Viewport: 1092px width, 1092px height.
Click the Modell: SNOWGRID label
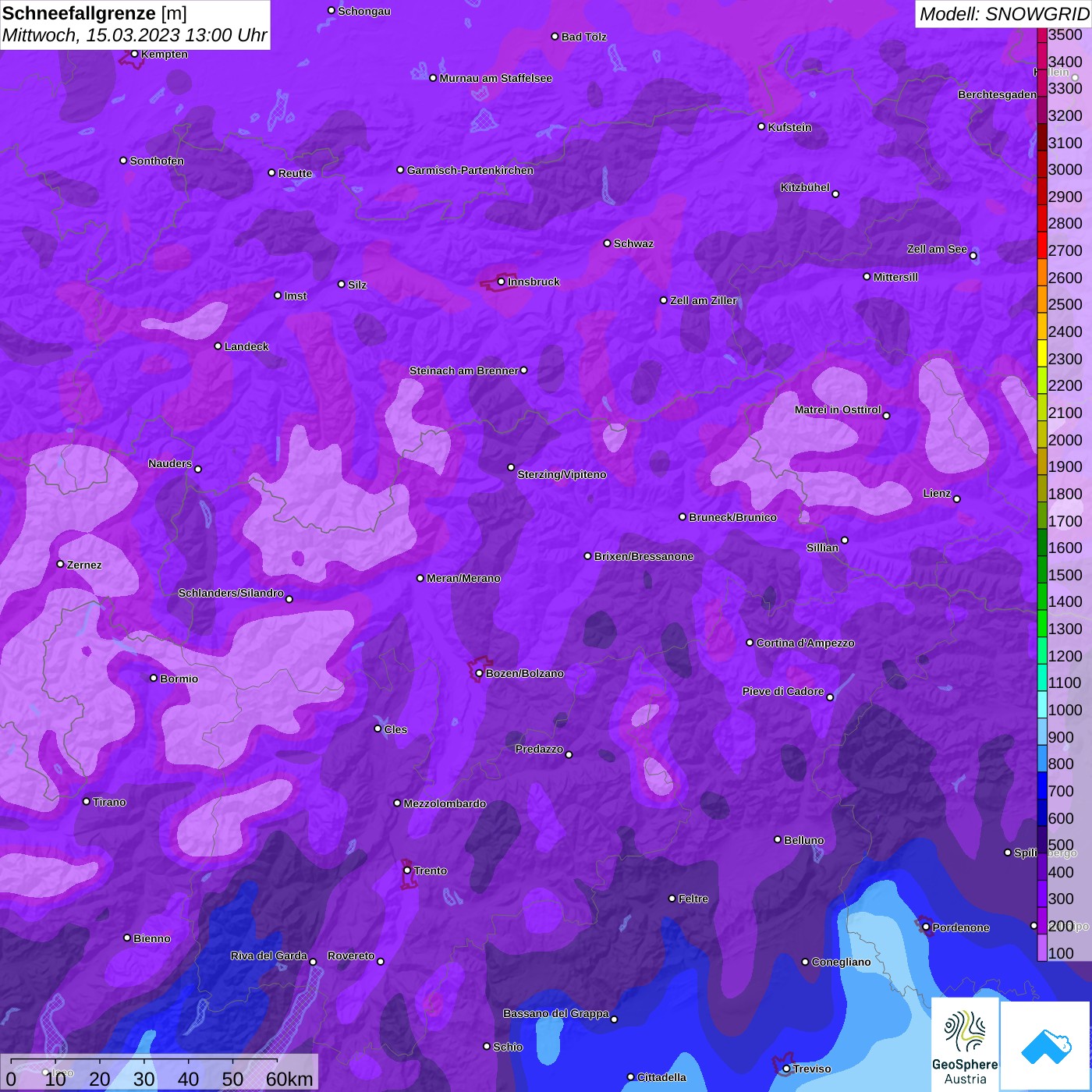pos(1004,14)
